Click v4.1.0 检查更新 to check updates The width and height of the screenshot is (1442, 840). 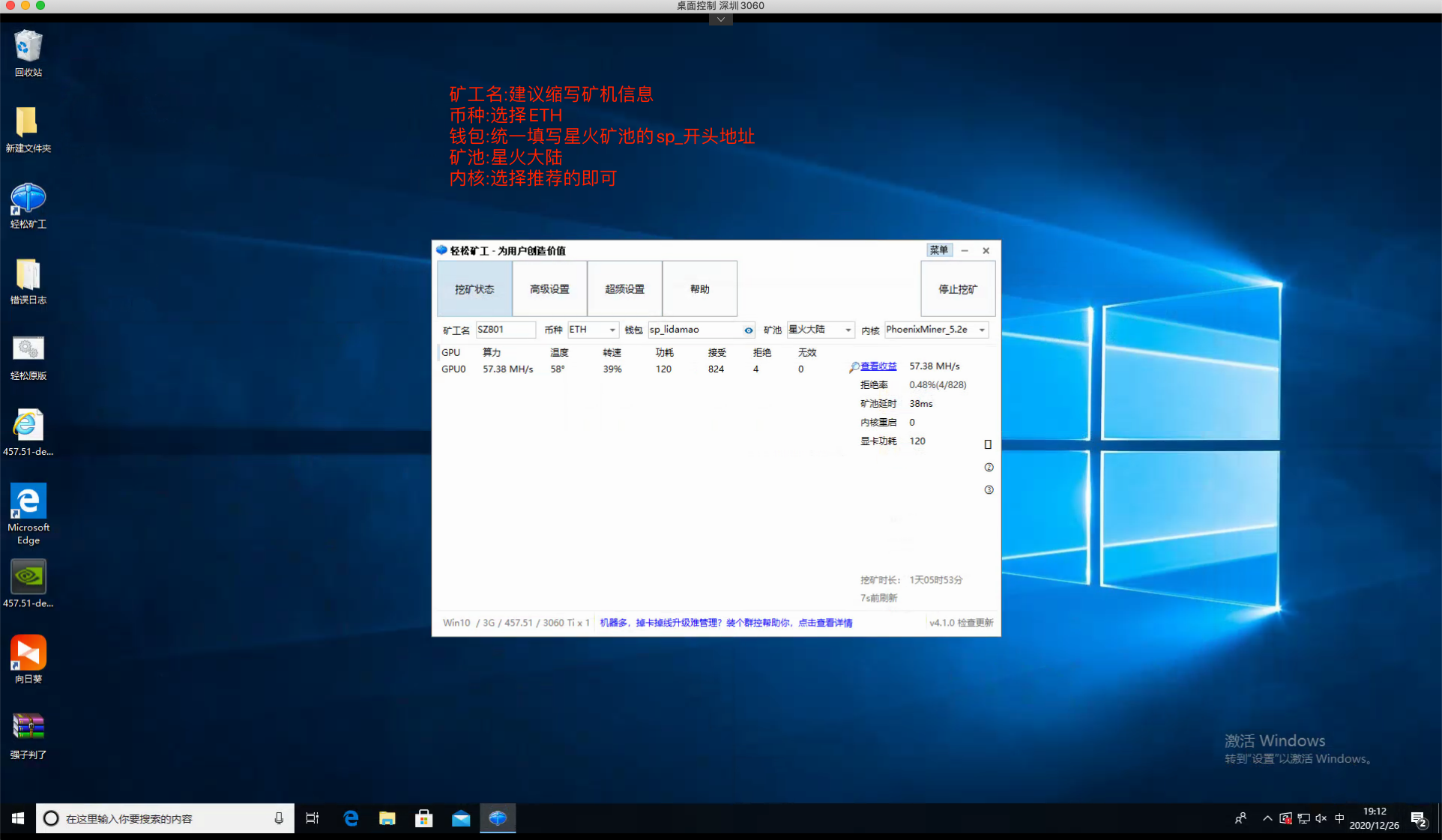point(961,623)
